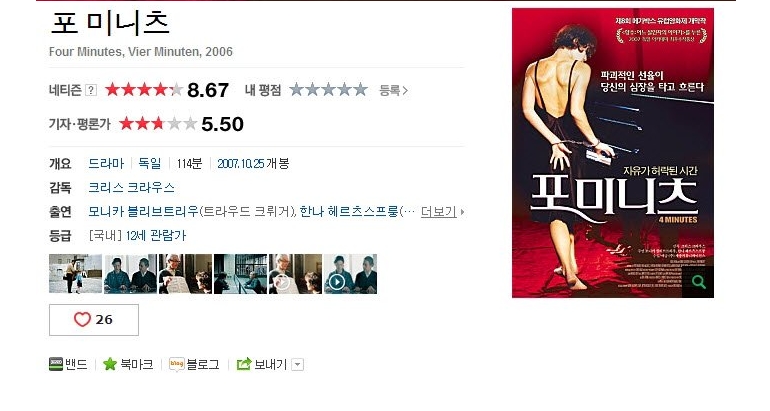Image resolution: width=770 pixels, height=411 pixels.
Task: Click the heart like icon
Action: tap(82, 320)
